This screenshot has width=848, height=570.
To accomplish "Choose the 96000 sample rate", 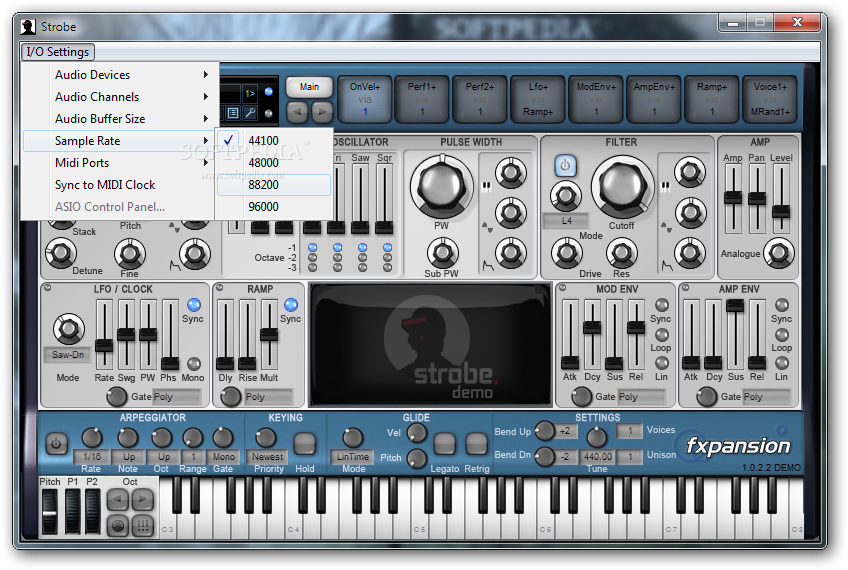I will click(x=274, y=207).
